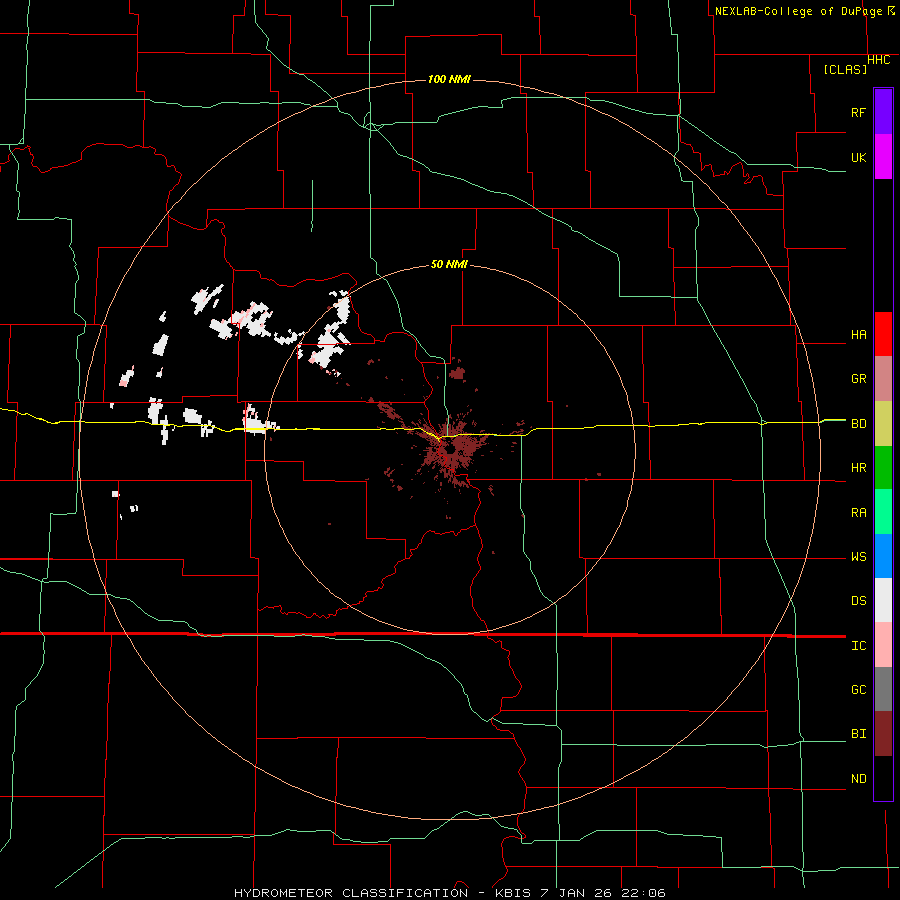
Task: Click the GC legend label
Action: [858, 689]
